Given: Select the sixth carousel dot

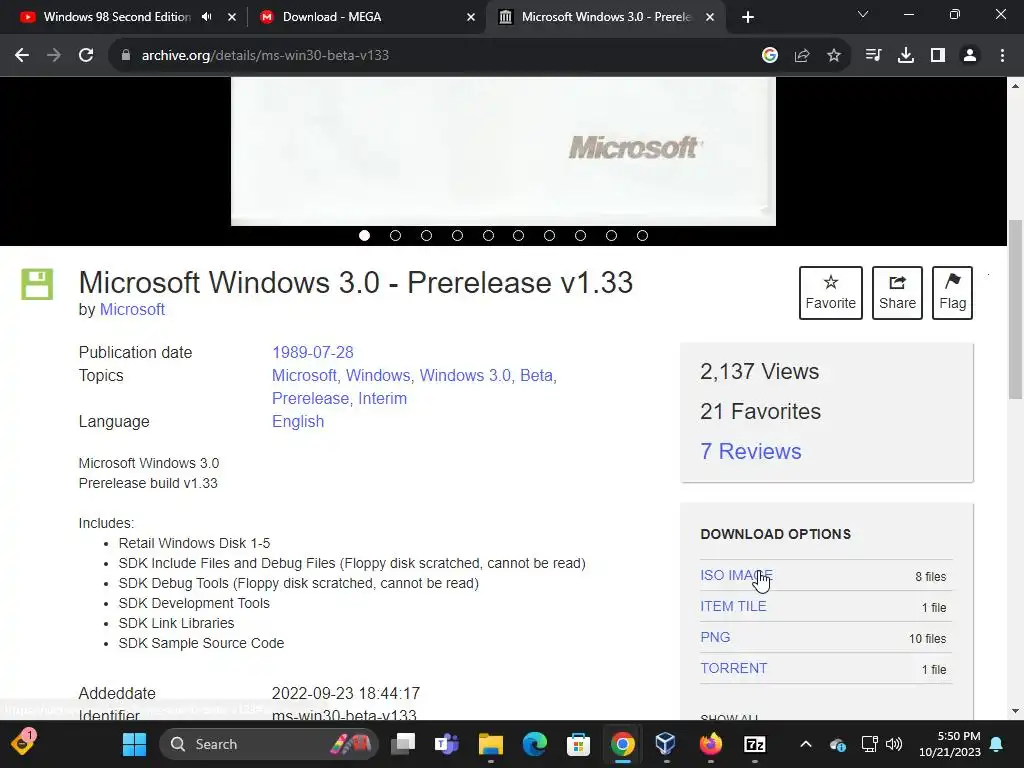Looking at the screenshot, I should point(519,236).
